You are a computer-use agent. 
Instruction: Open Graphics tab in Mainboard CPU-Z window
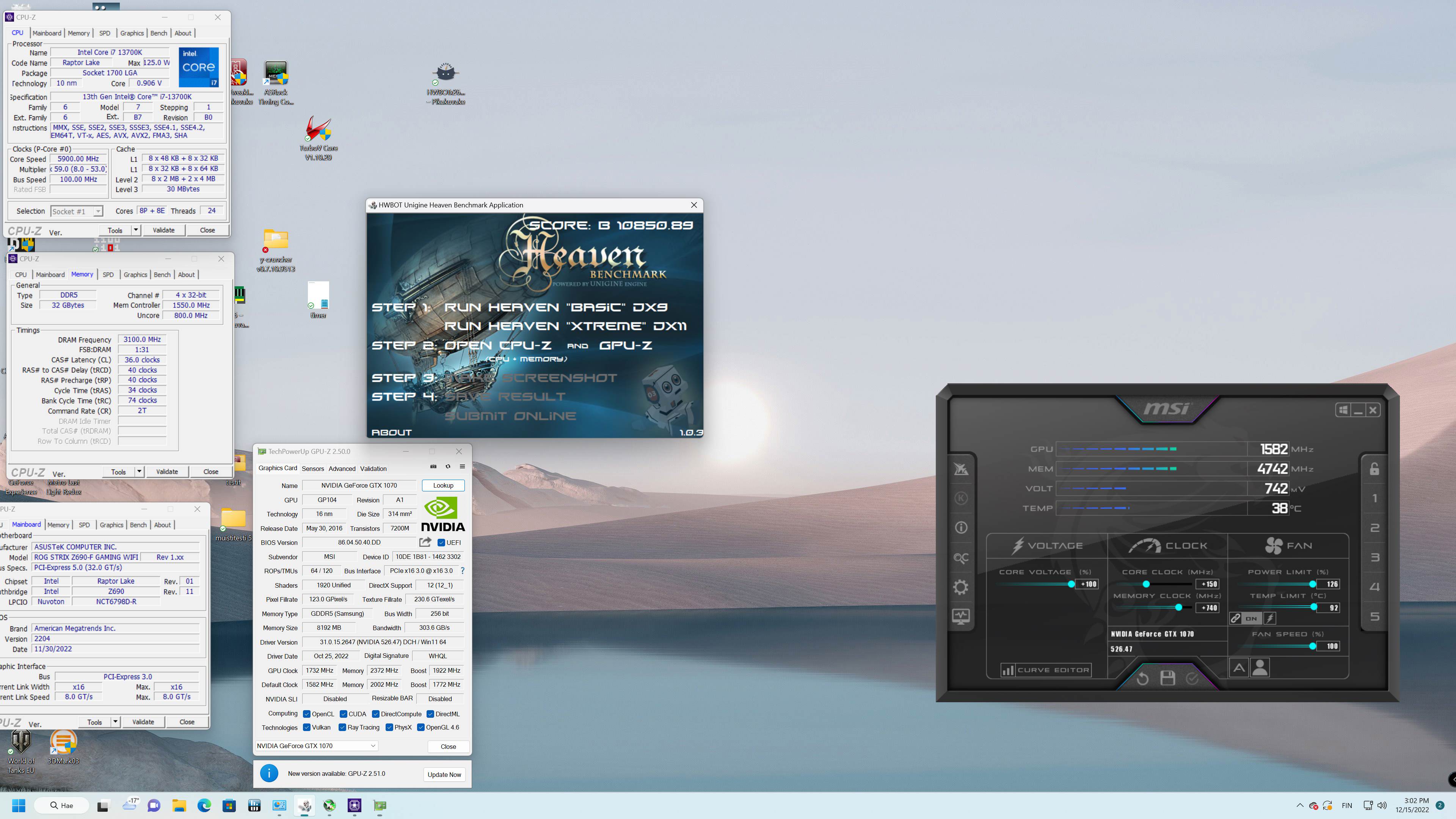[x=111, y=525]
